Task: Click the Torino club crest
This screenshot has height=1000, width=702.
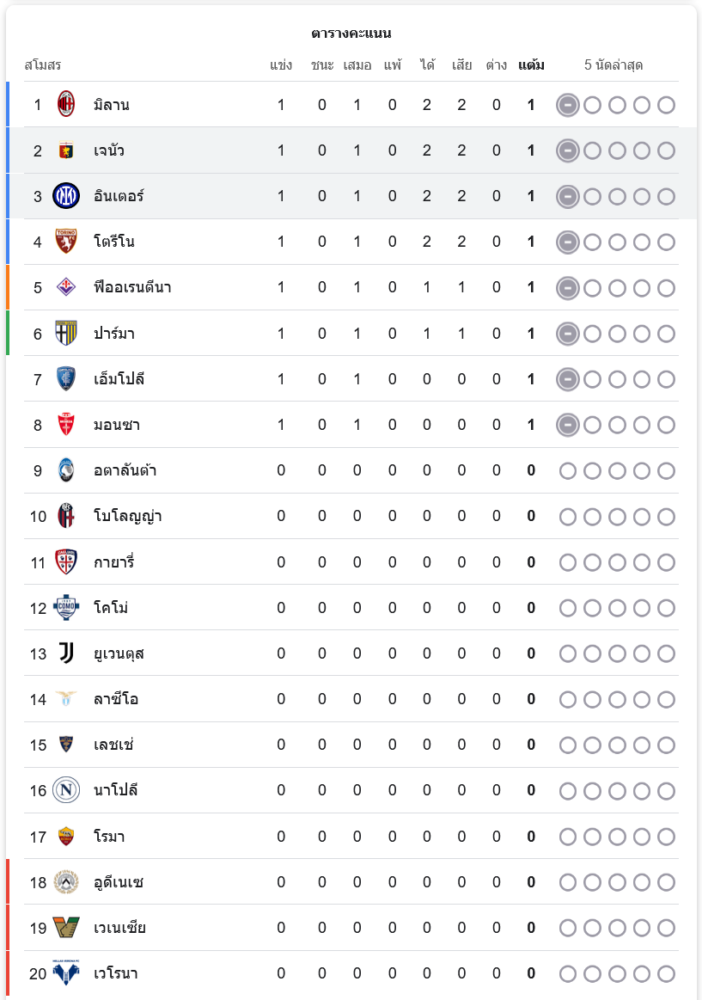Action: pyautogui.click(x=66, y=242)
